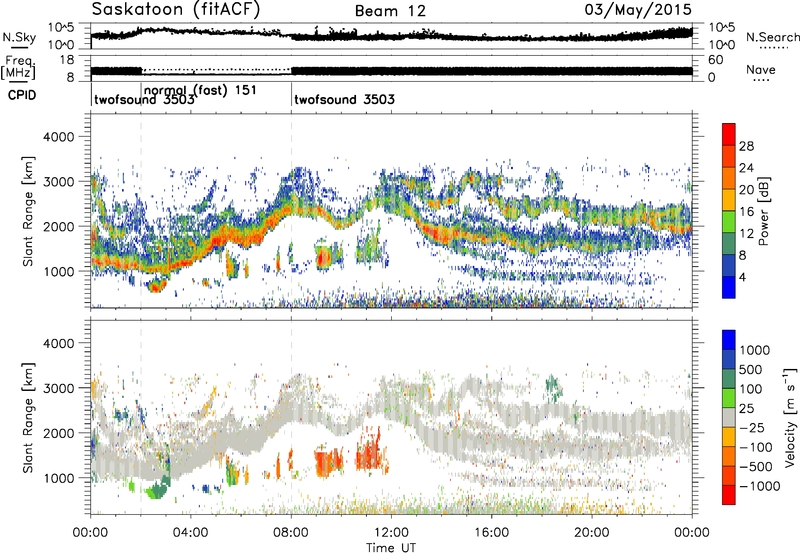Click the '-1000' velocity colorbar value

point(759,486)
